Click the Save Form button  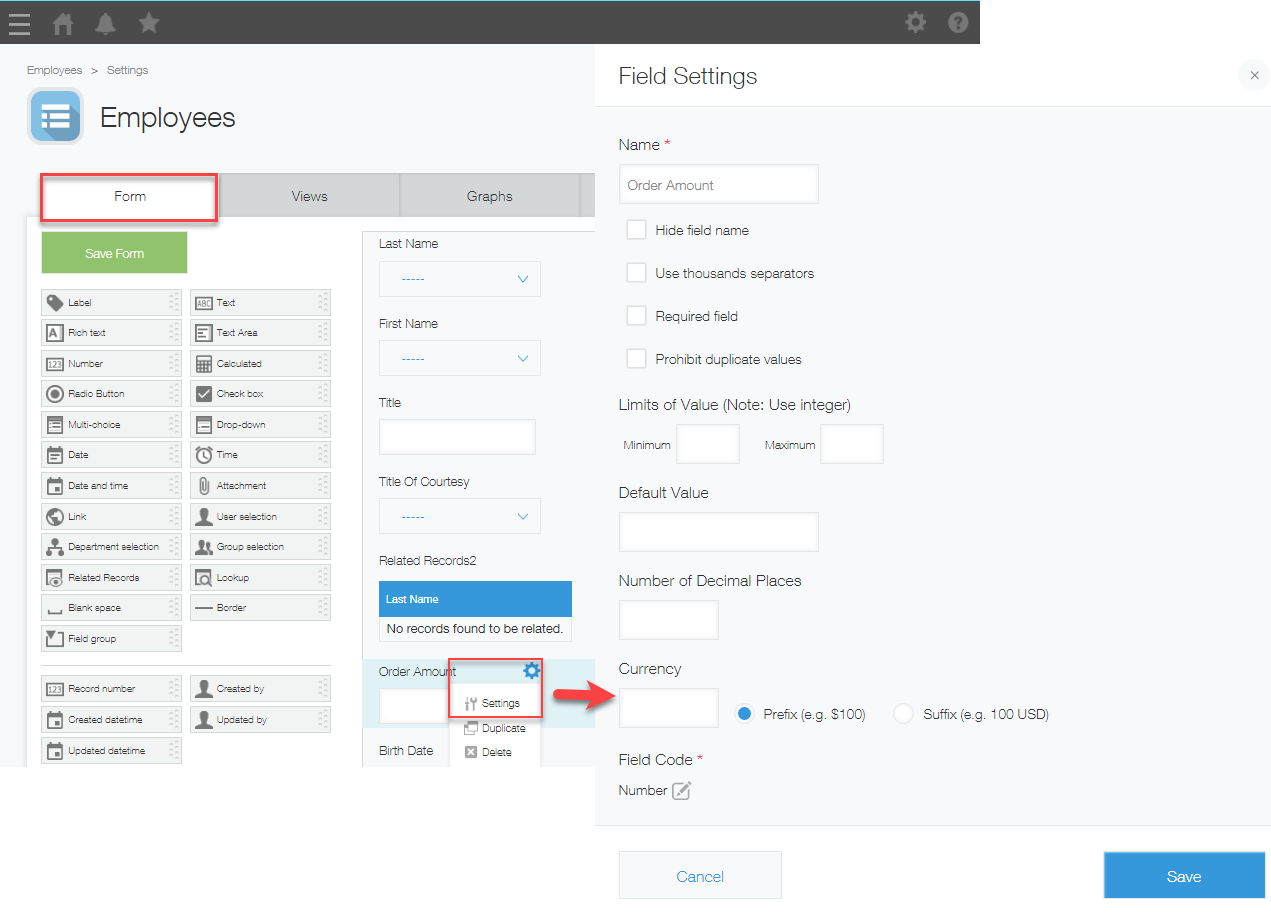(x=114, y=253)
